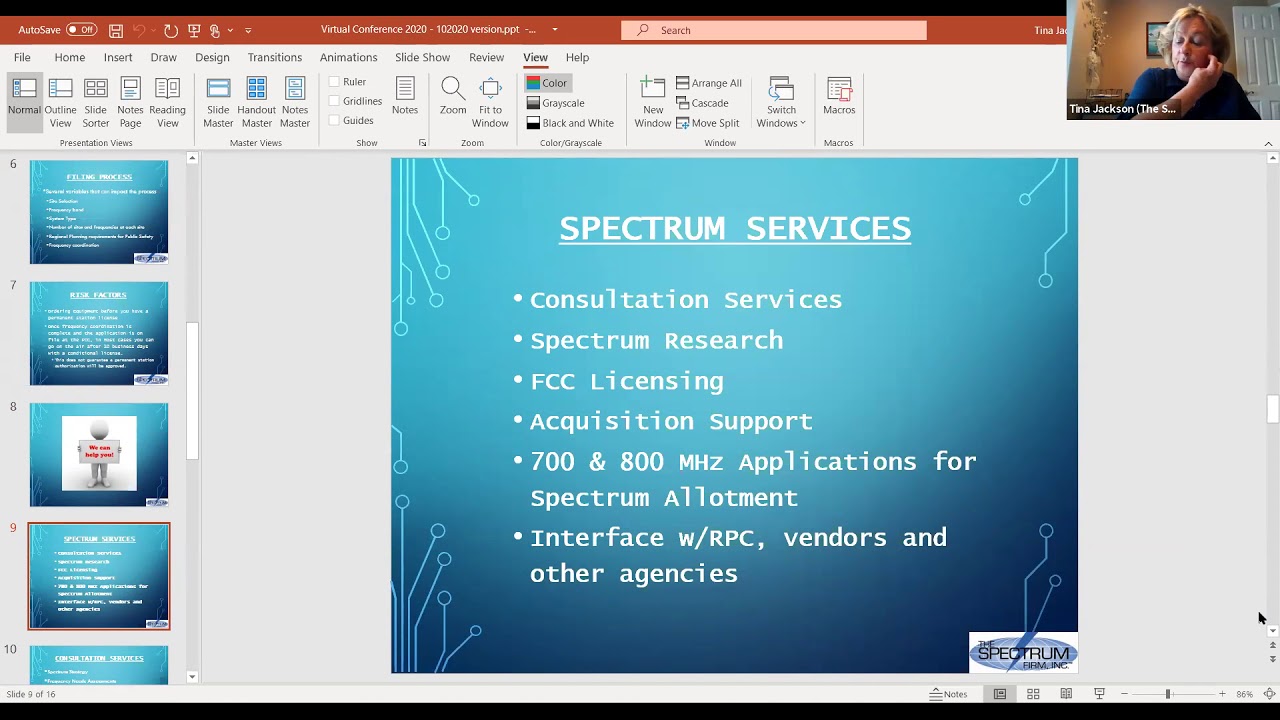
Task: Click the Redo icon in the quick access toolbar
Action: coord(171,30)
